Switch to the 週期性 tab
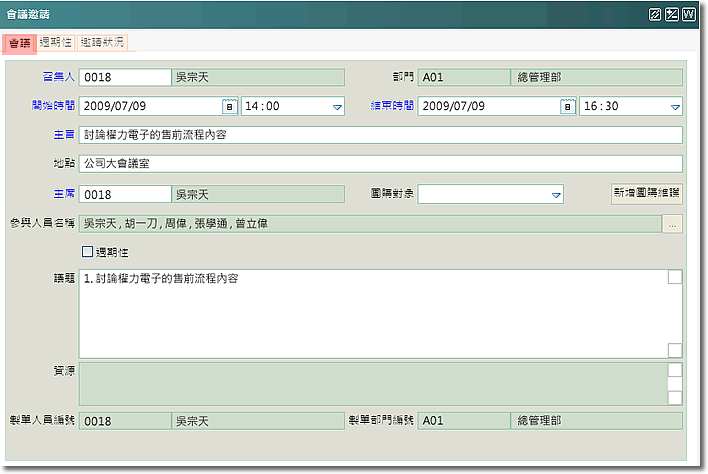This screenshot has height=474, width=708. (56, 43)
